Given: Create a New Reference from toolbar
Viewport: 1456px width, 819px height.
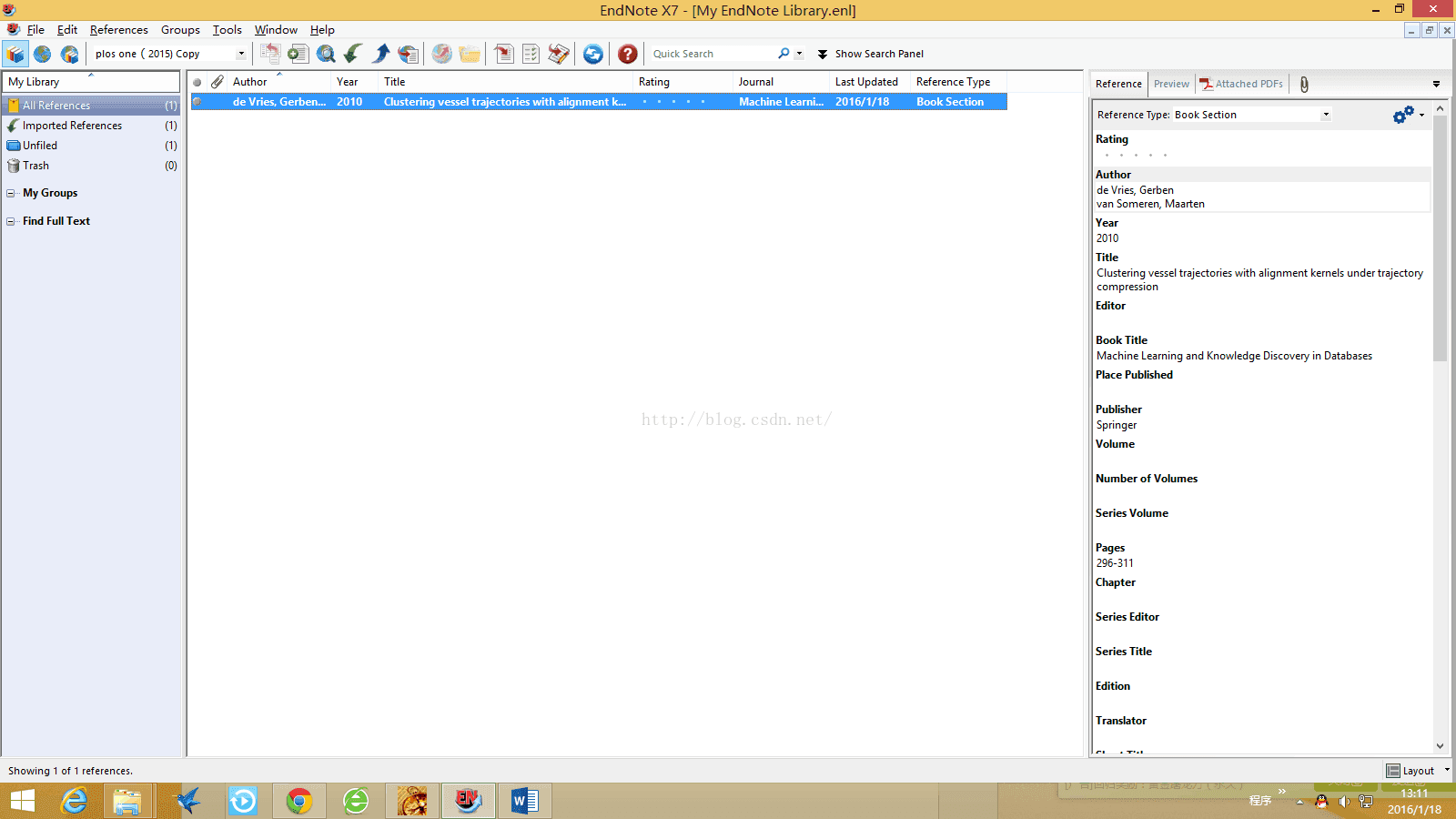Looking at the screenshot, I should 298,54.
